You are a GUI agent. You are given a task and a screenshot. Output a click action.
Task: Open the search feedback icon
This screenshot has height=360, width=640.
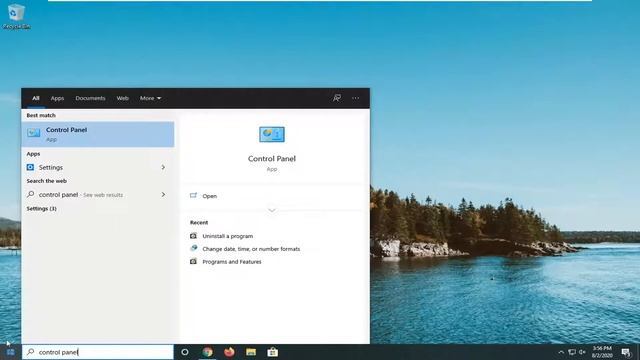(x=337, y=98)
